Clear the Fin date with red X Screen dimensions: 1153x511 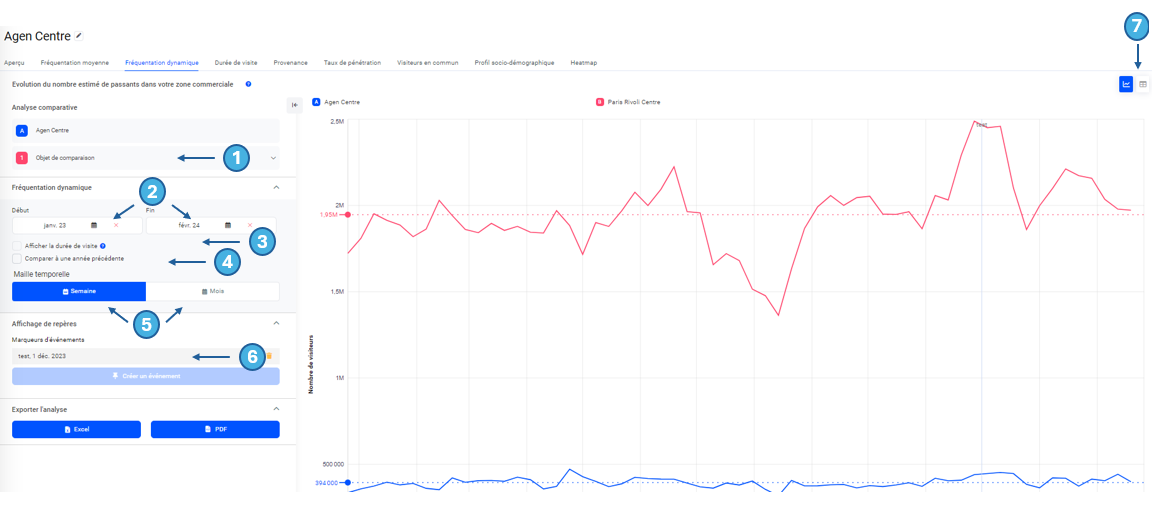[x=250, y=225]
